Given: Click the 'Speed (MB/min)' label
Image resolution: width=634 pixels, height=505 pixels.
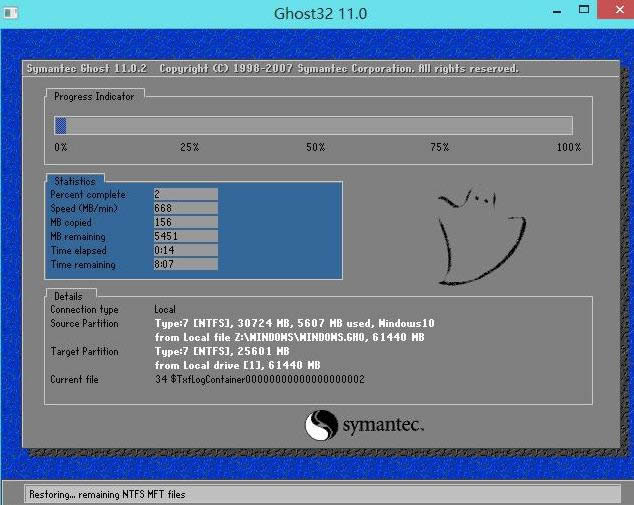Looking at the screenshot, I should (84, 209).
